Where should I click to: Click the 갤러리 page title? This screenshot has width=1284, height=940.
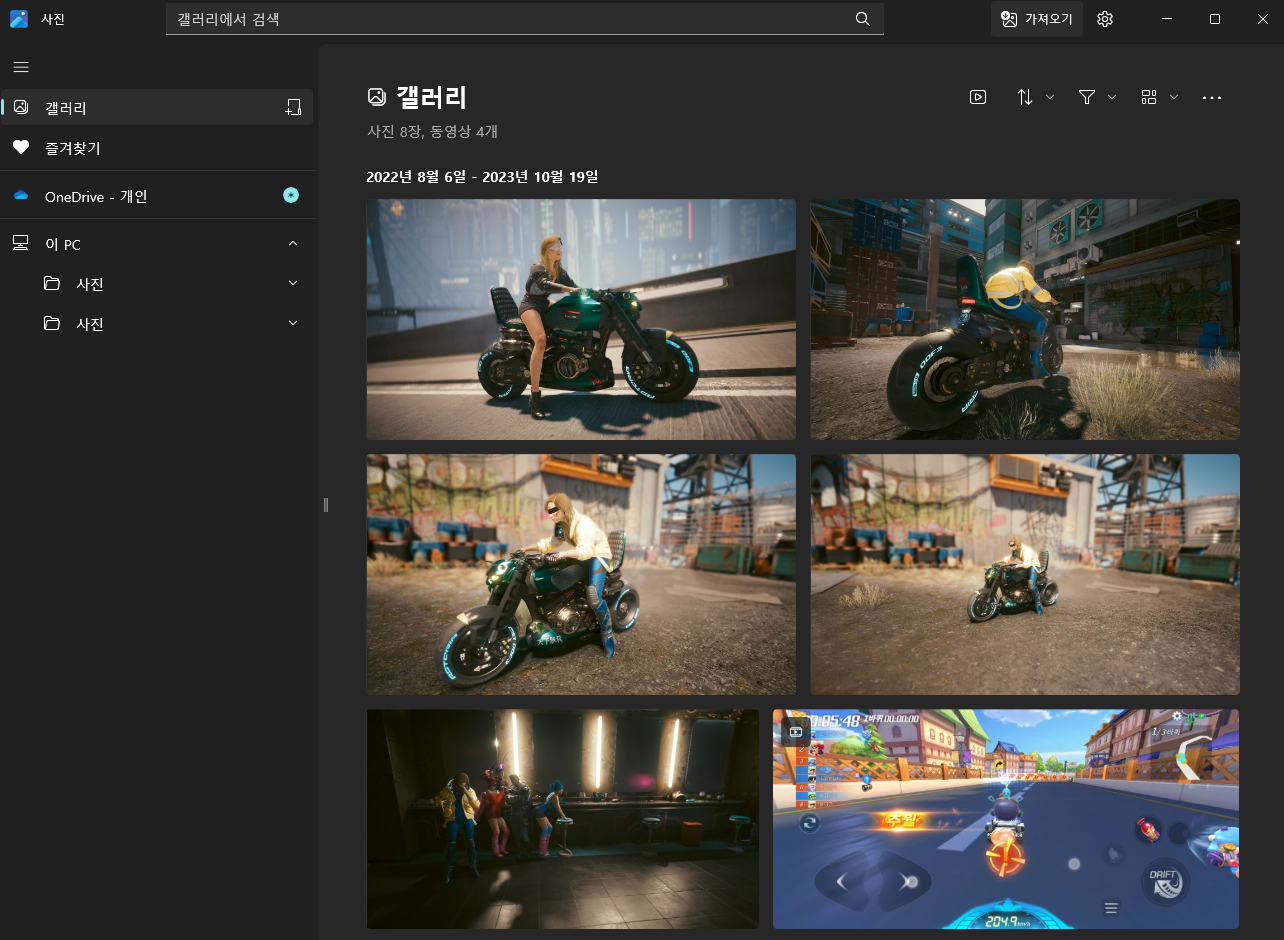point(432,97)
